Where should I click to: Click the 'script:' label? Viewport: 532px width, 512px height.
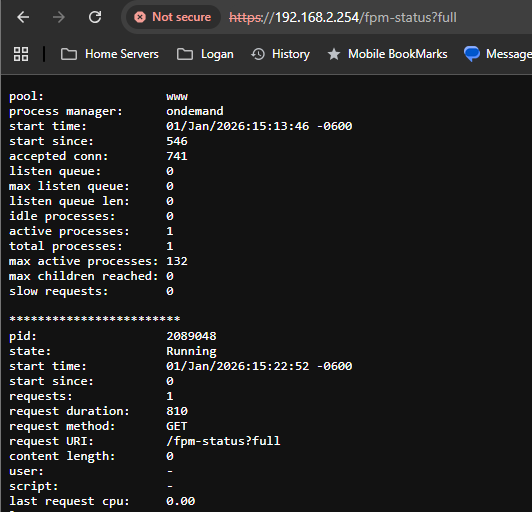coord(34,486)
